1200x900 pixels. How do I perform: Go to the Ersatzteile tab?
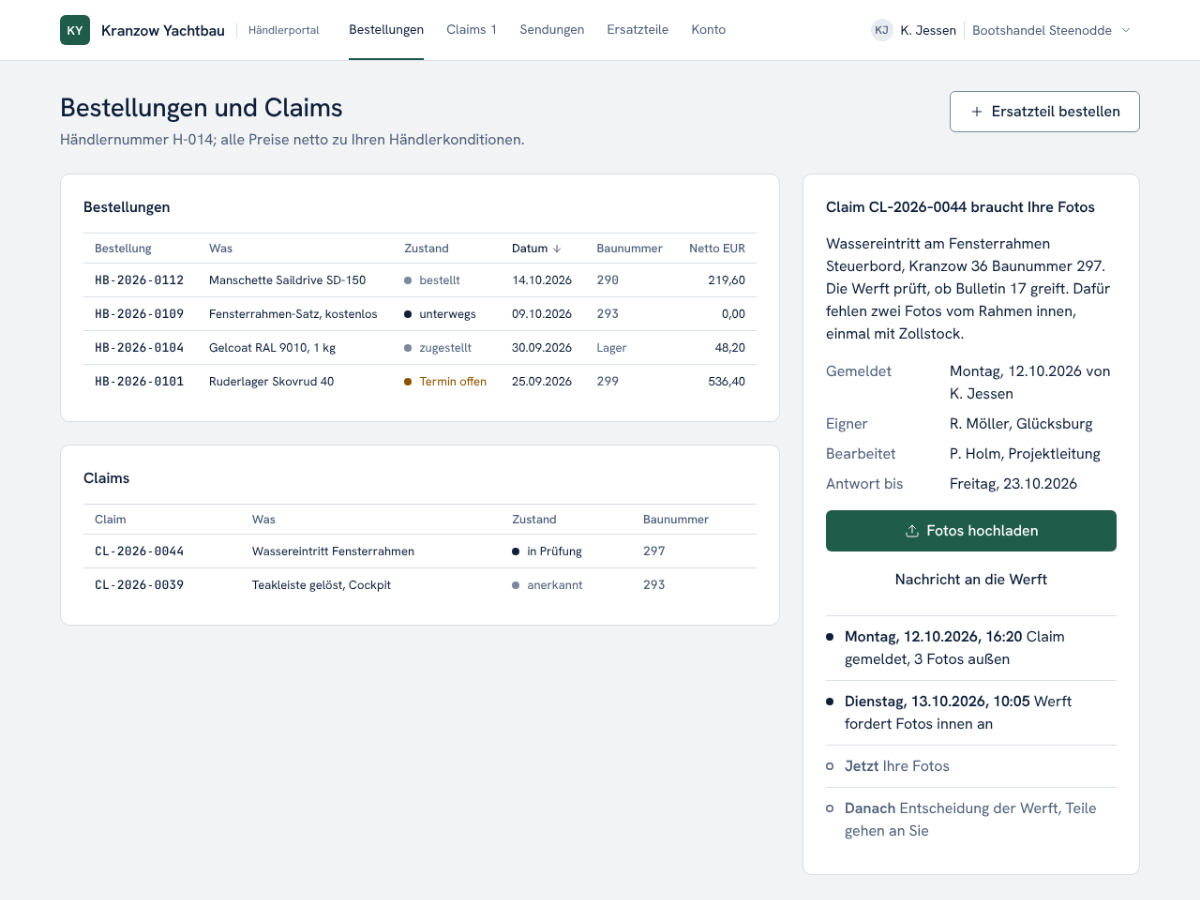[638, 30]
